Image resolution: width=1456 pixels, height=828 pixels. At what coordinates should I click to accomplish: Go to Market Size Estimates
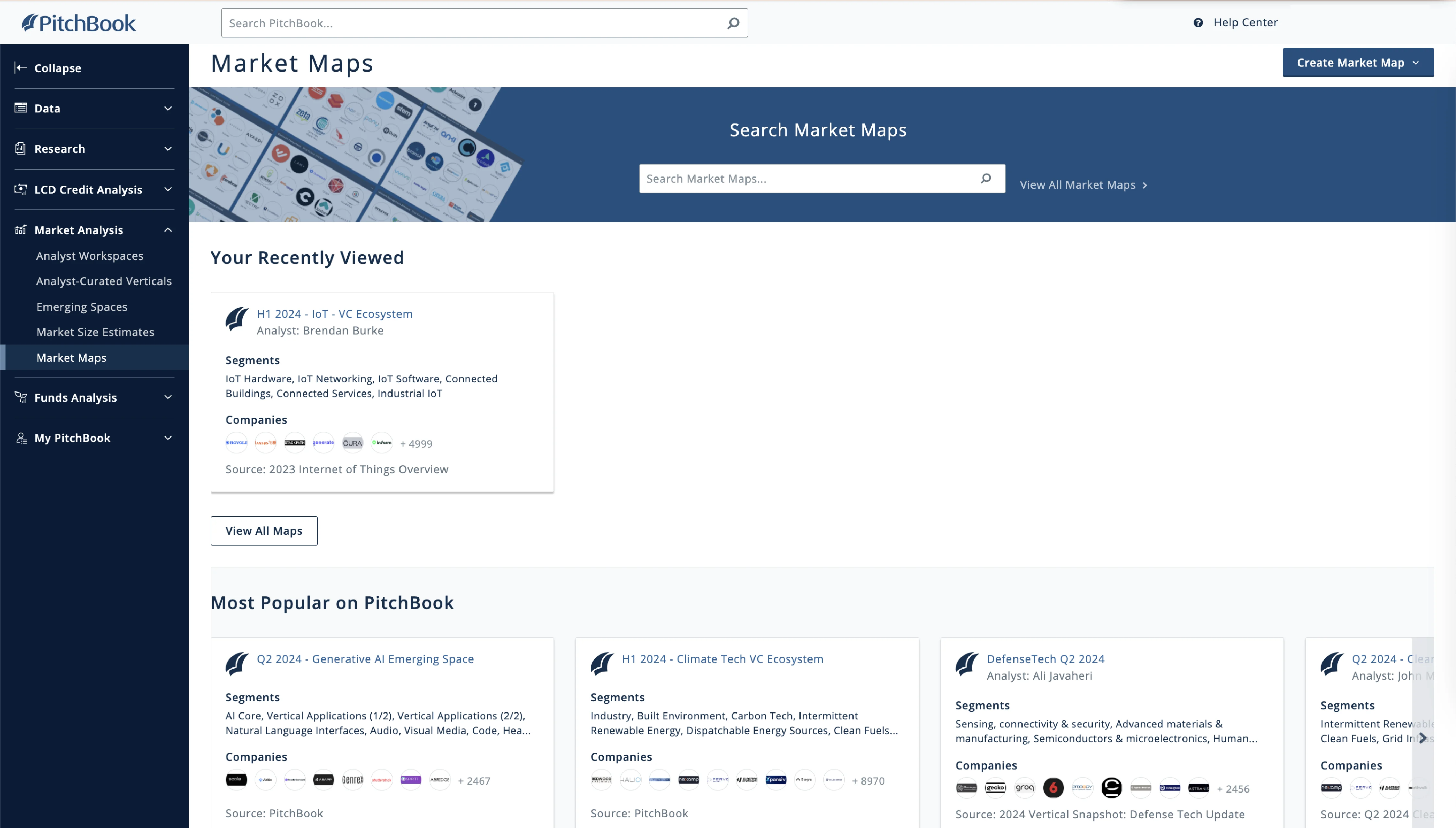[96, 332]
